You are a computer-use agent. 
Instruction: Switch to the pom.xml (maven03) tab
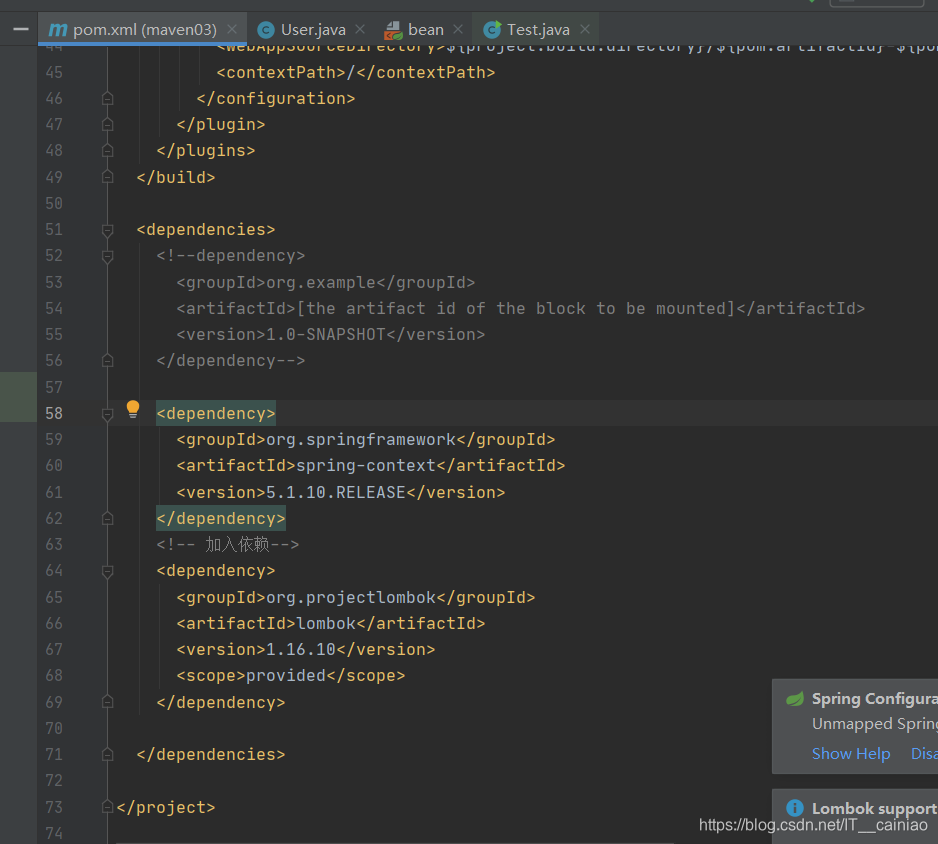[x=144, y=29]
